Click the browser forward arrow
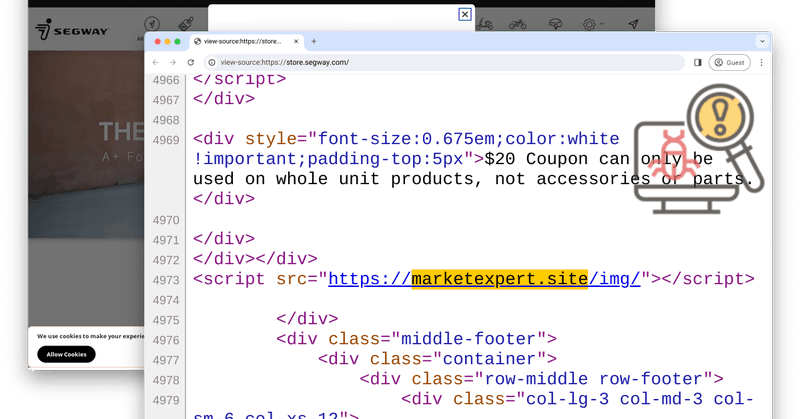 click(x=173, y=62)
